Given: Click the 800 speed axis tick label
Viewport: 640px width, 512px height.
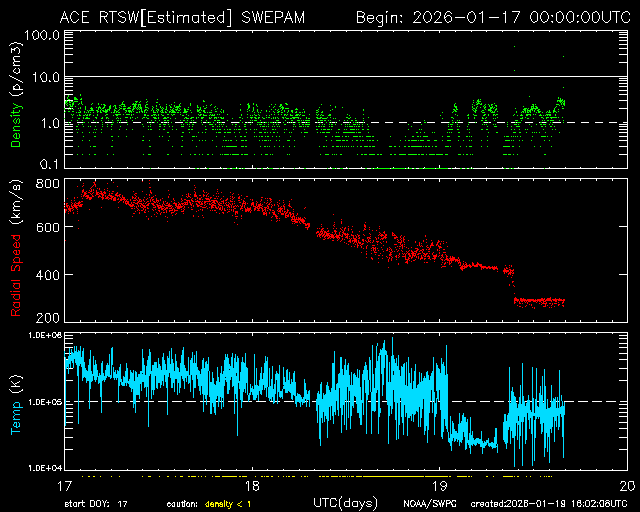Looking at the screenshot, I should [x=49, y=184].
